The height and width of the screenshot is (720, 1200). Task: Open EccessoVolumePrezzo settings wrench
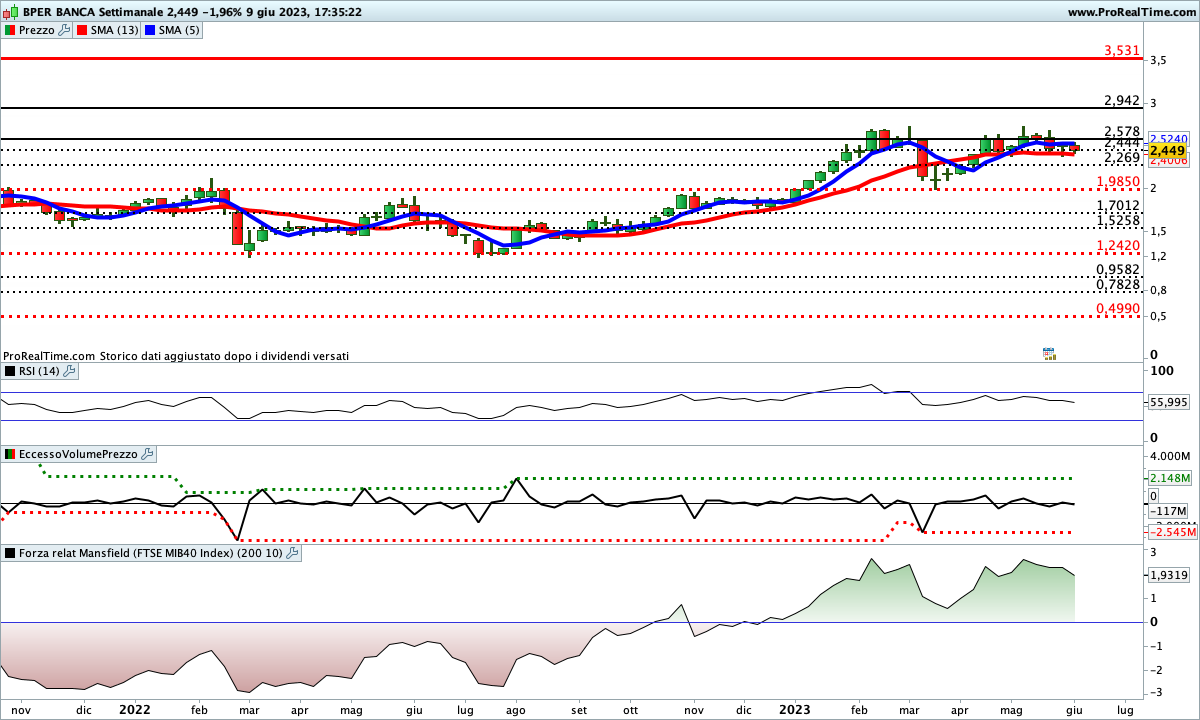(147, 454)
